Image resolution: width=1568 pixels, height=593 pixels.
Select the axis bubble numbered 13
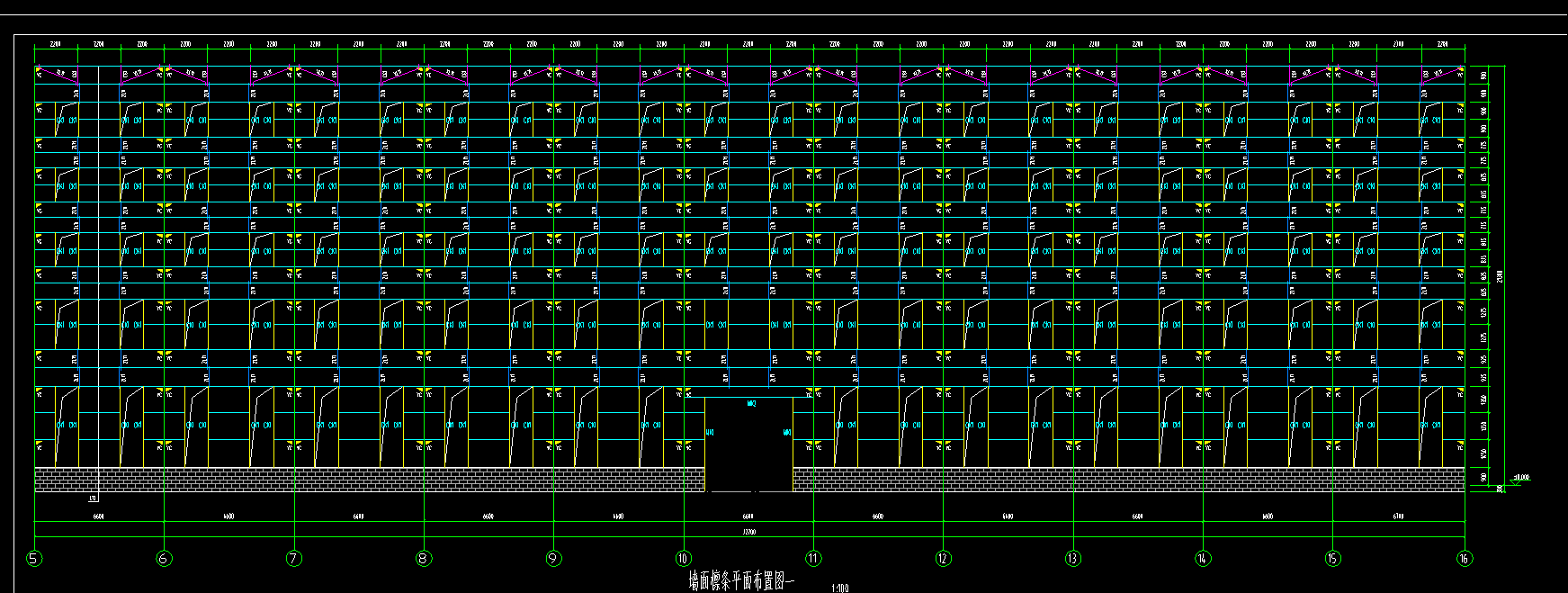1073,559
